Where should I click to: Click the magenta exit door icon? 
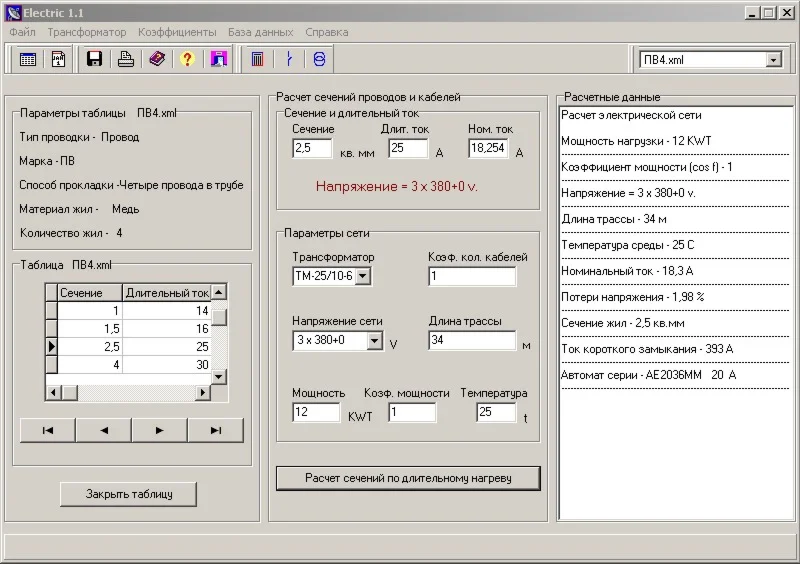coord(217,59)
